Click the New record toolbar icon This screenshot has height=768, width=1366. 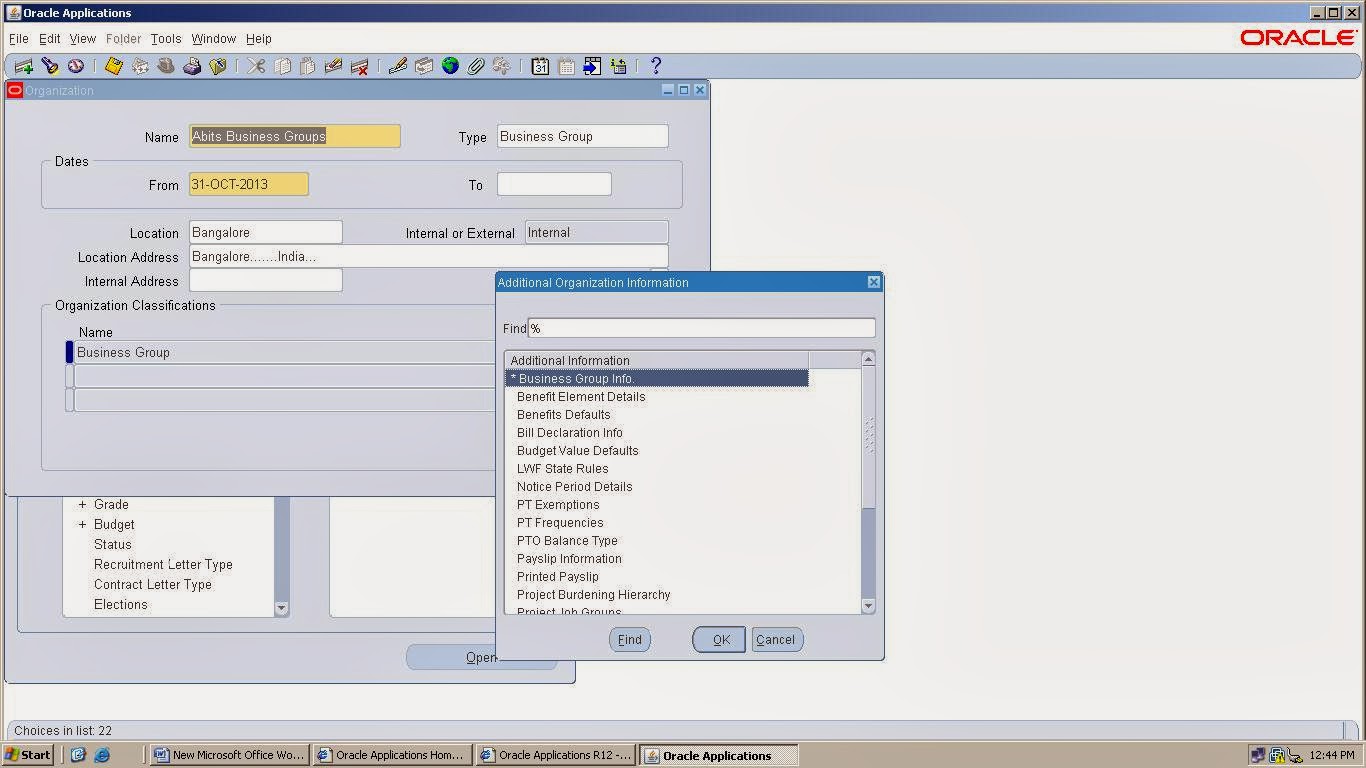[x=24, y=66]
